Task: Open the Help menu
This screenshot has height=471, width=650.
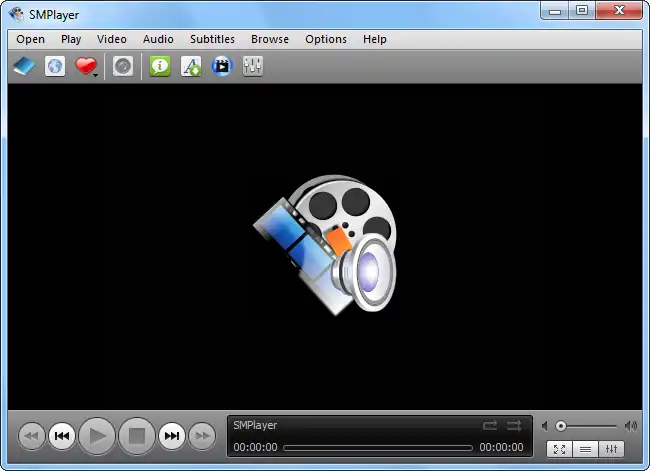Action: [x=375, y=39]
